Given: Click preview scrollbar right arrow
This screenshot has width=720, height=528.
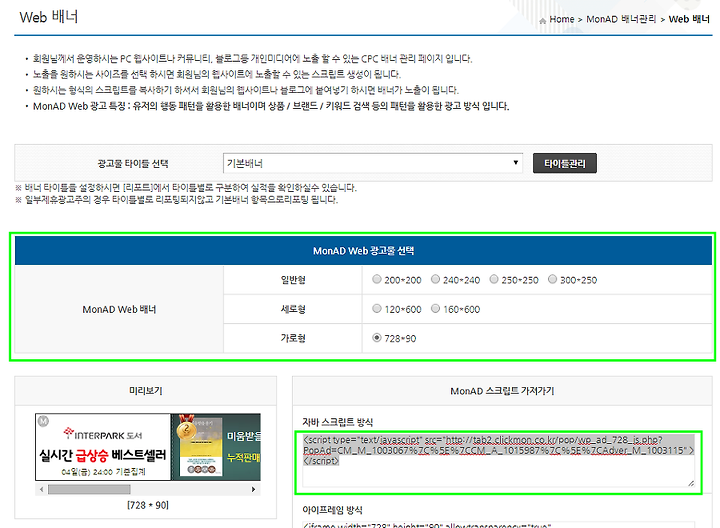Looking at the screenshot, I should [x=253, y=489].
